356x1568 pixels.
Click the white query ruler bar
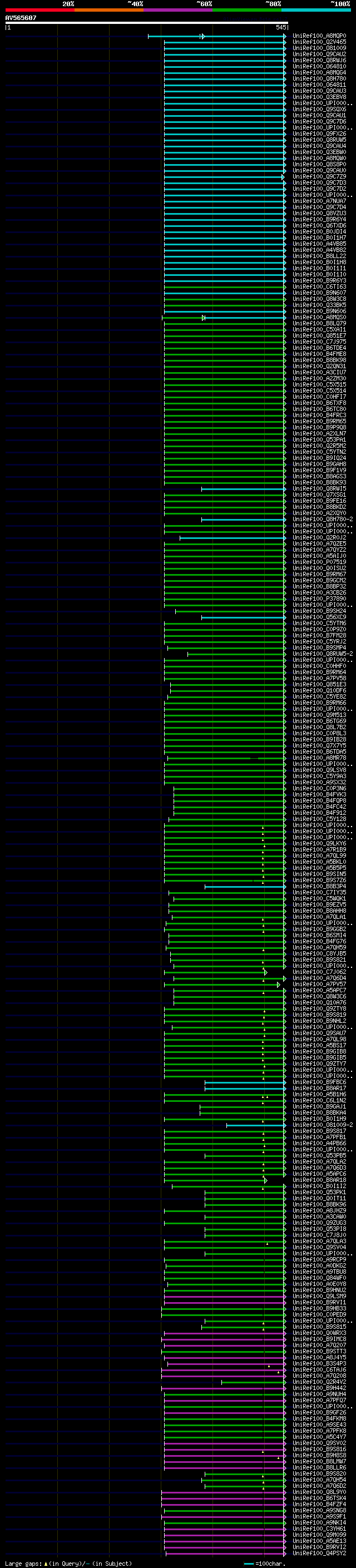[147, 23]
